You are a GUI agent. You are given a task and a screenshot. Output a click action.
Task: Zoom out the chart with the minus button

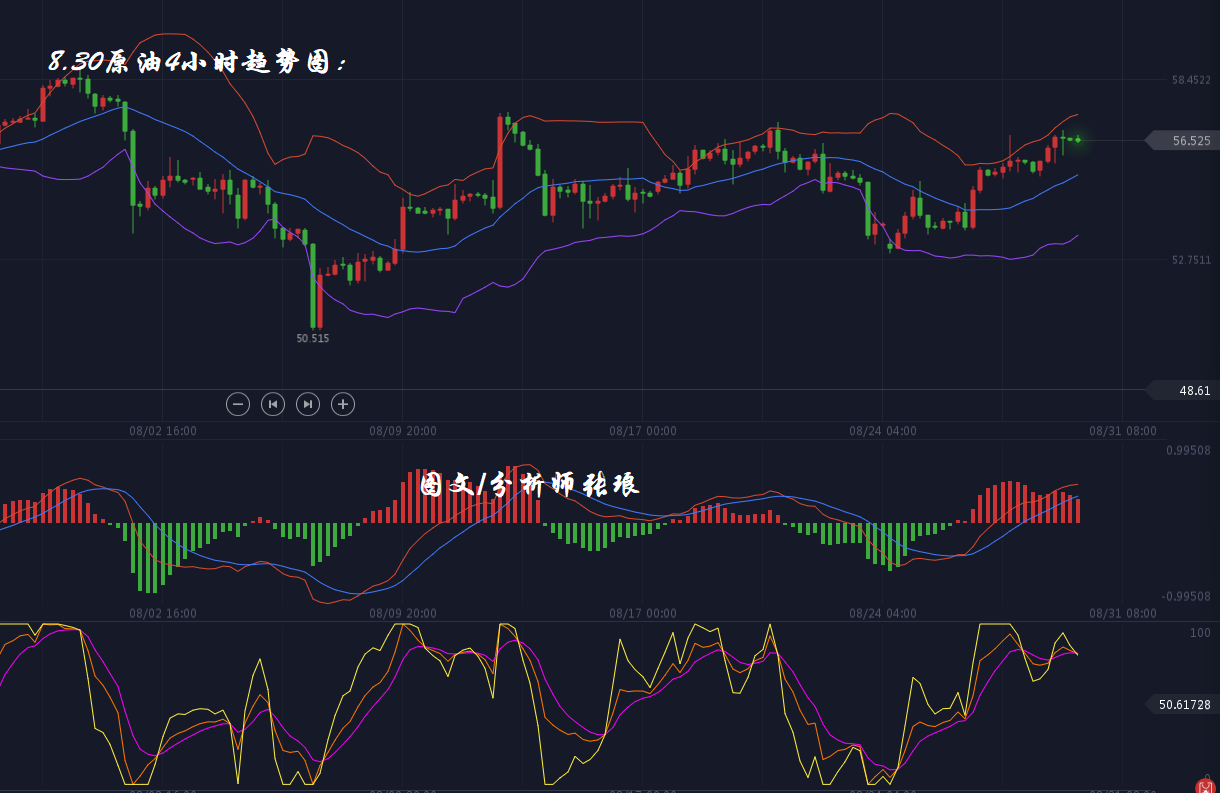tap(238, 404)
